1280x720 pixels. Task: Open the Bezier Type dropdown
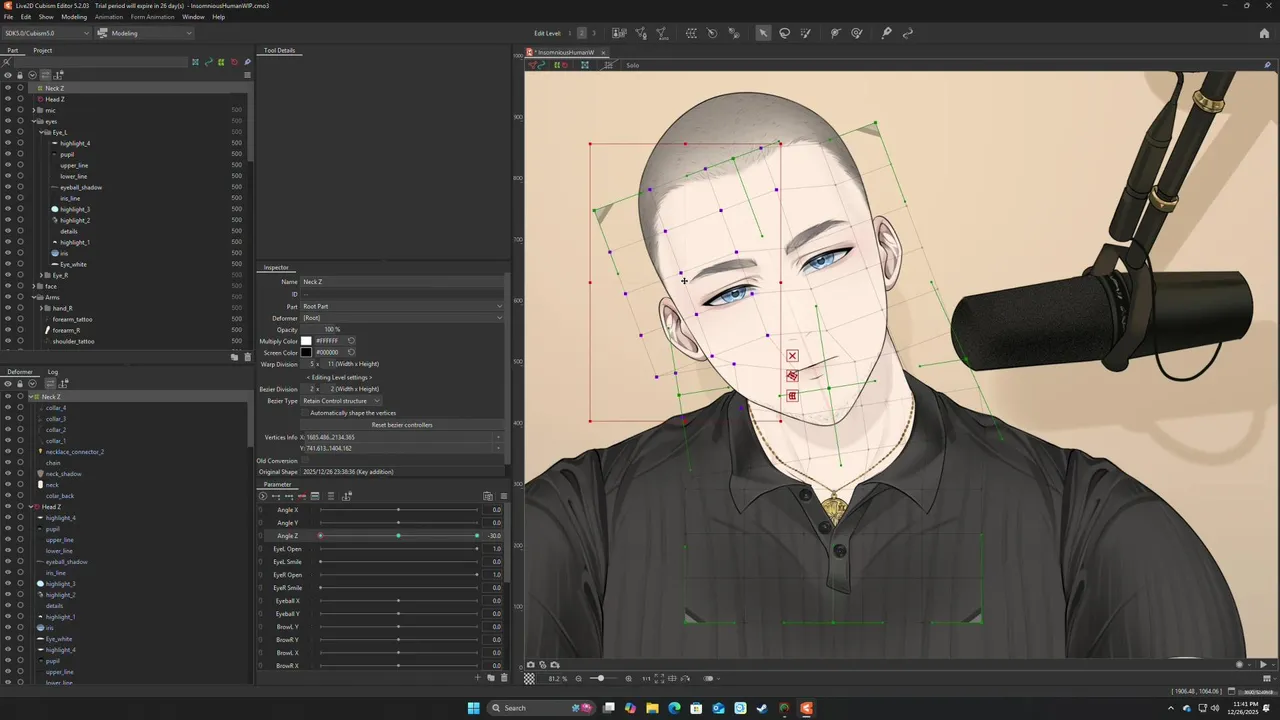[x=341, y=401]
